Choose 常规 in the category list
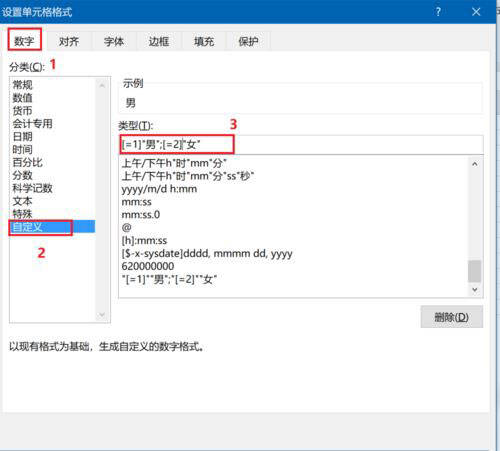 [22, 85]
